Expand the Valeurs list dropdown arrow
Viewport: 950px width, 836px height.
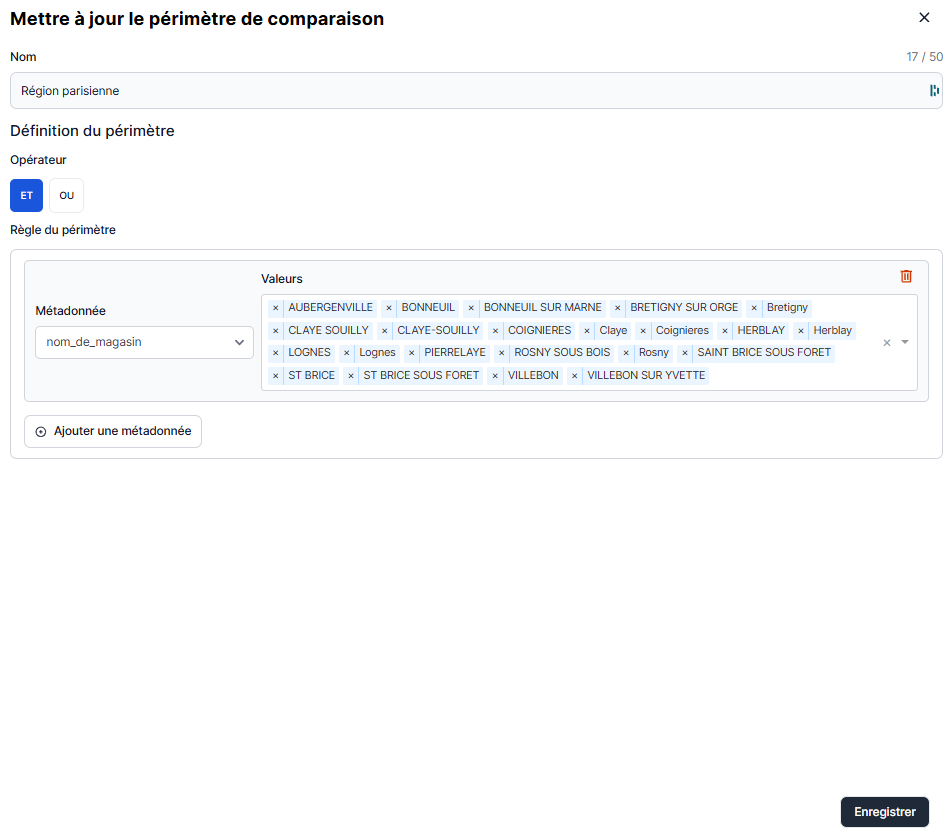905,342
